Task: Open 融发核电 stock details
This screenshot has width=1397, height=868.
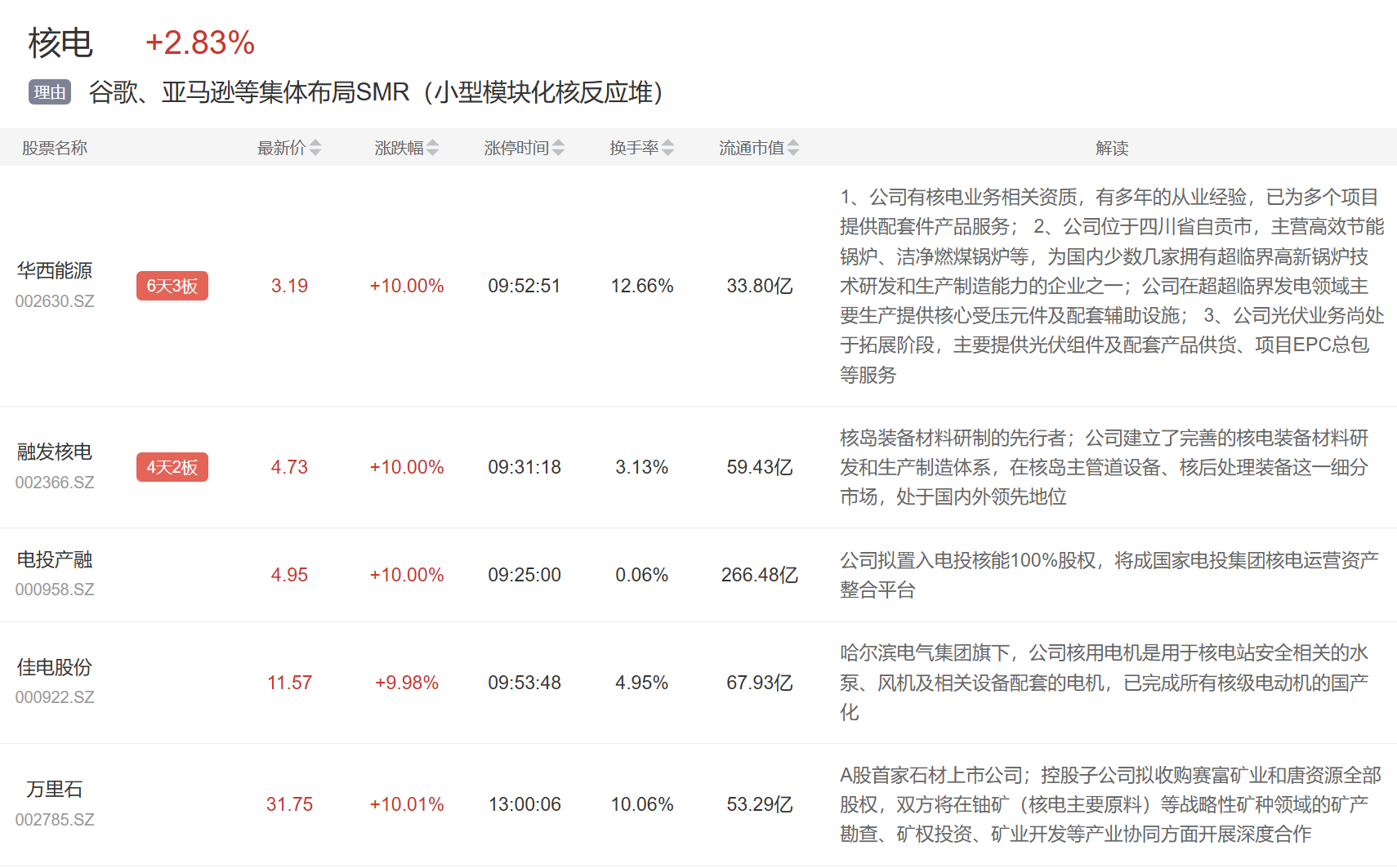Action: 55,452
